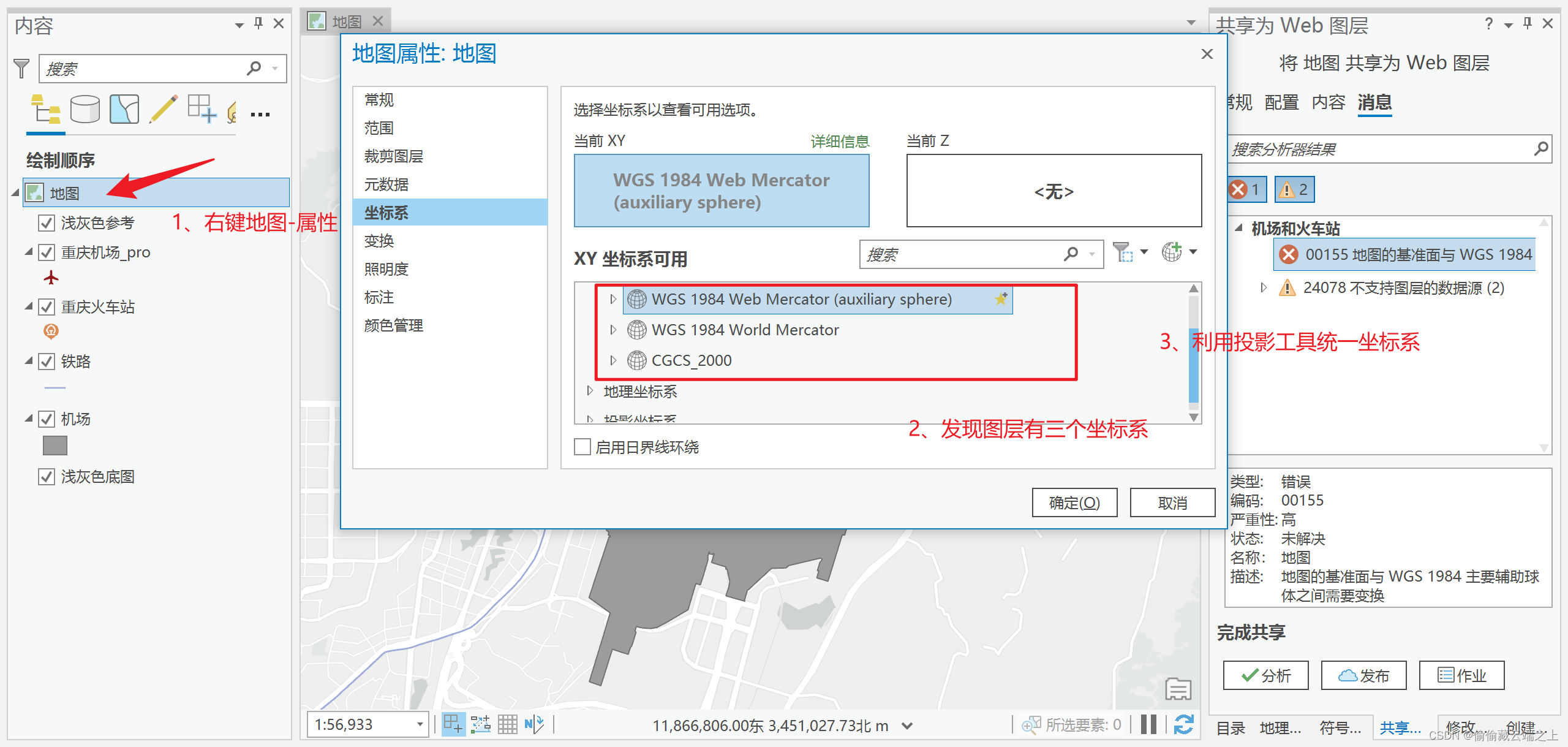Click List By Editing pencil icon
Viewport: 1568px width, 747px height.
[x=164, y=110]
